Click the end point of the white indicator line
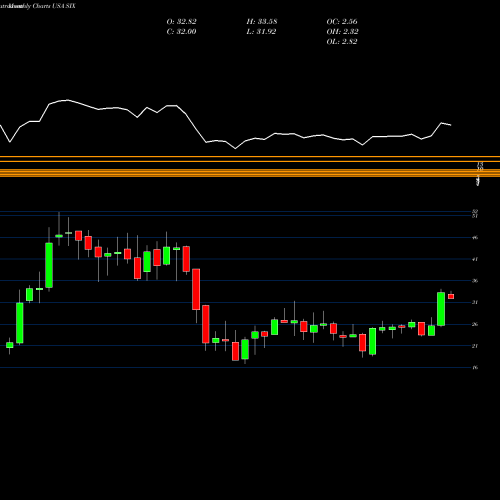This screenshot has width=500, height=500. click(x=451, y=125)
